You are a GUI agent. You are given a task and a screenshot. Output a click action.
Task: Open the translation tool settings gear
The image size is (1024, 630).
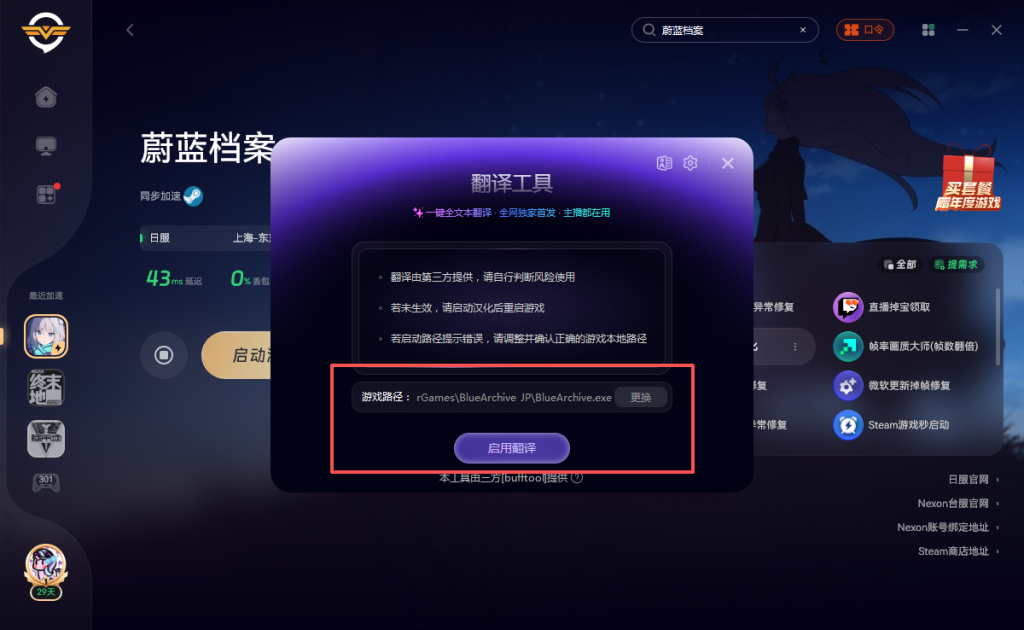(690, 163)
